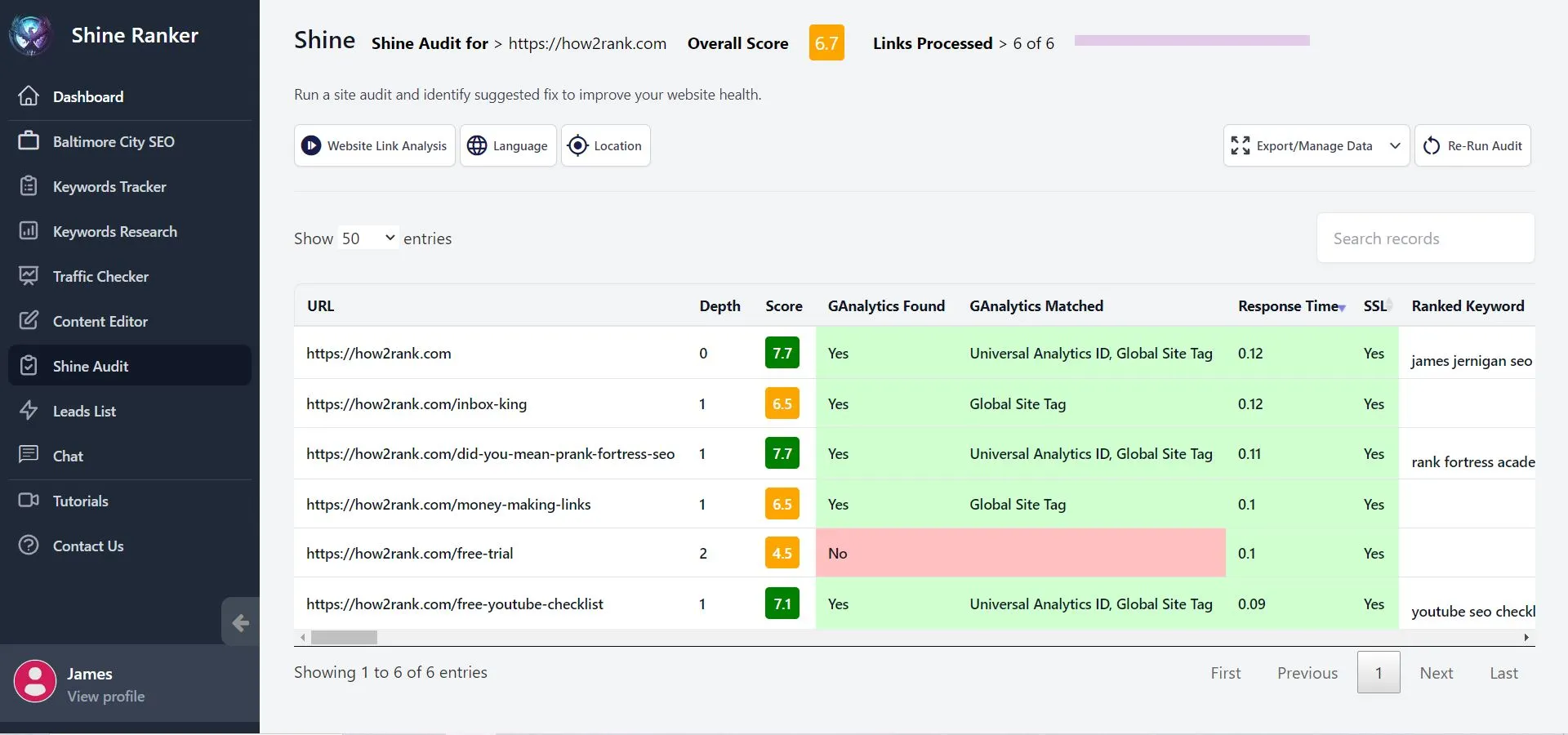Click the Shine Ranker logo icon
Image resolution: width=1568 pixels, height=735 pixels.
(31, 35)
